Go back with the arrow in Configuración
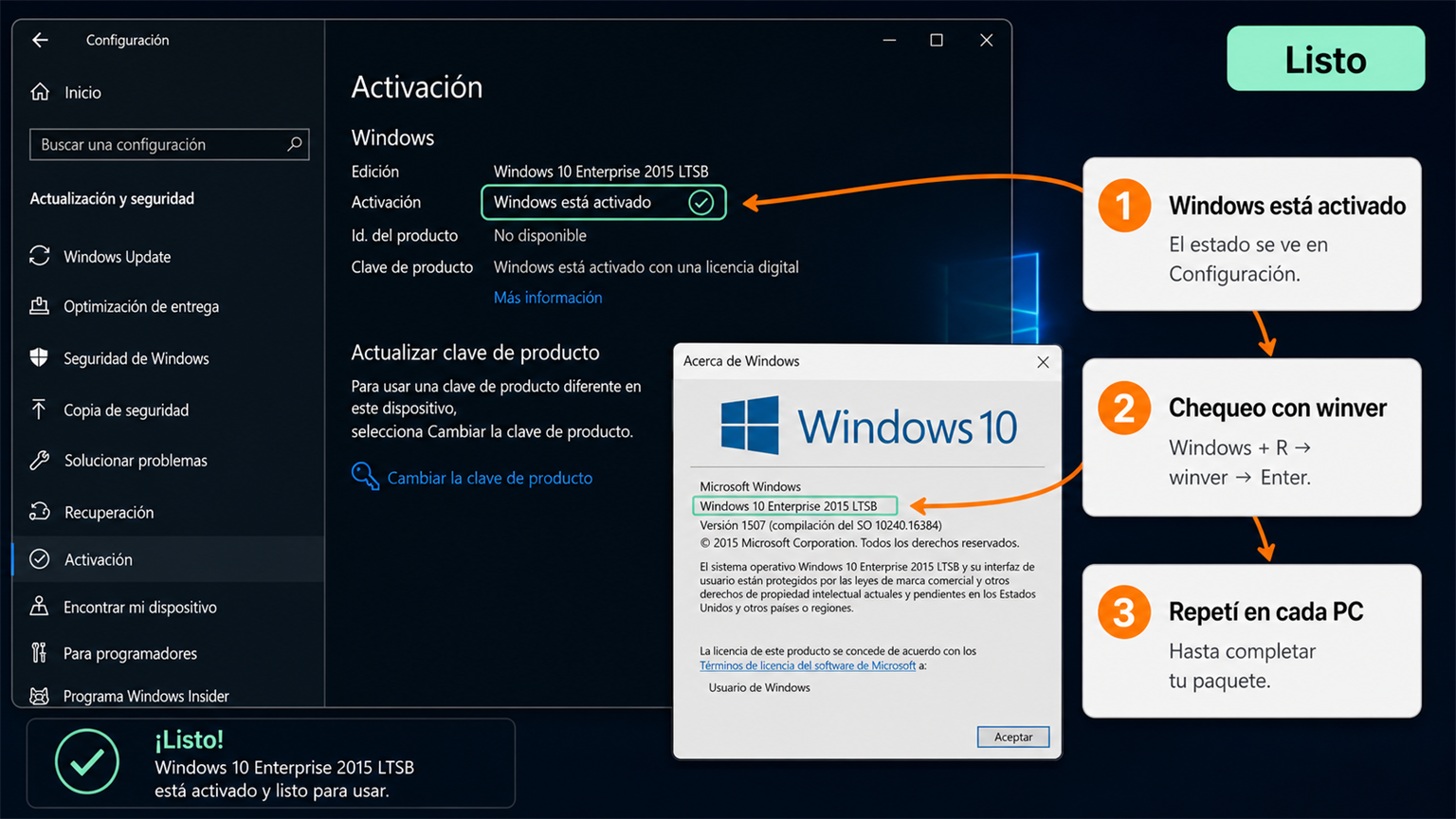1456x819 pixels. click(40, 40)
